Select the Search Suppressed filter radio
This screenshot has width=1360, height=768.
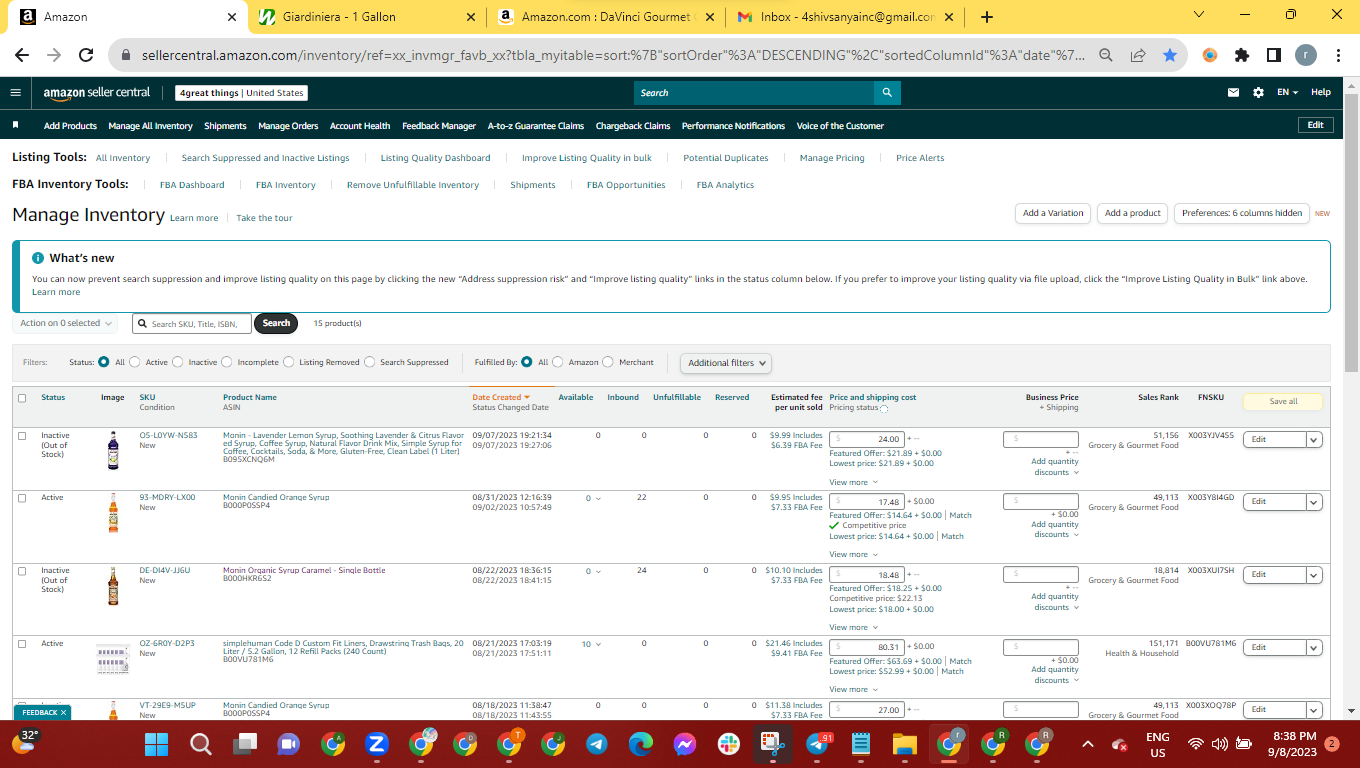click(x=370, y=362)
